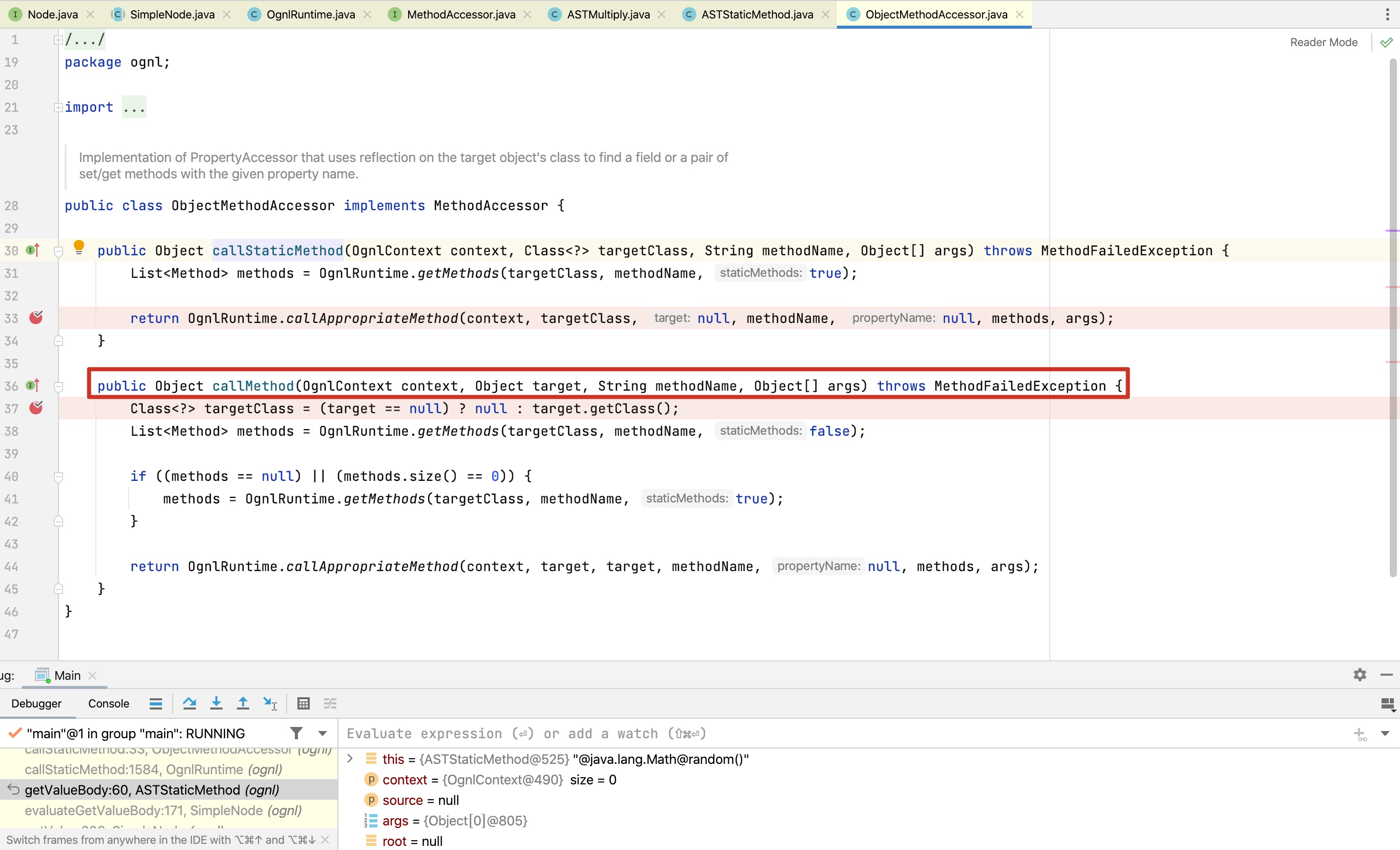Click the Step Over debugger icon
The width and height of the screenshot is (1400, 850).
(190, 703)
